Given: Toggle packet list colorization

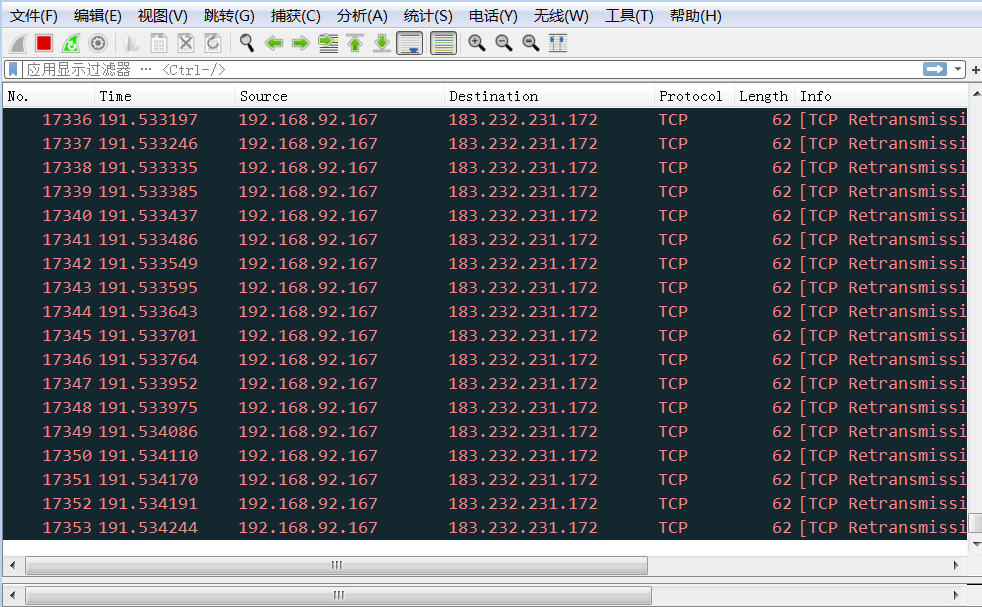Looking at the screenshot, I should pos(443,43).
